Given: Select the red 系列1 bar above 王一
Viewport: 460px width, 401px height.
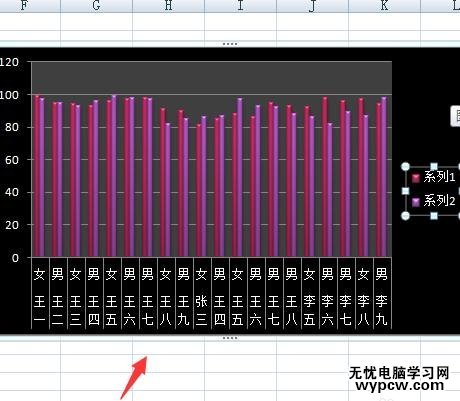Looking at the screenshot, I should click(x=37, y=176).
